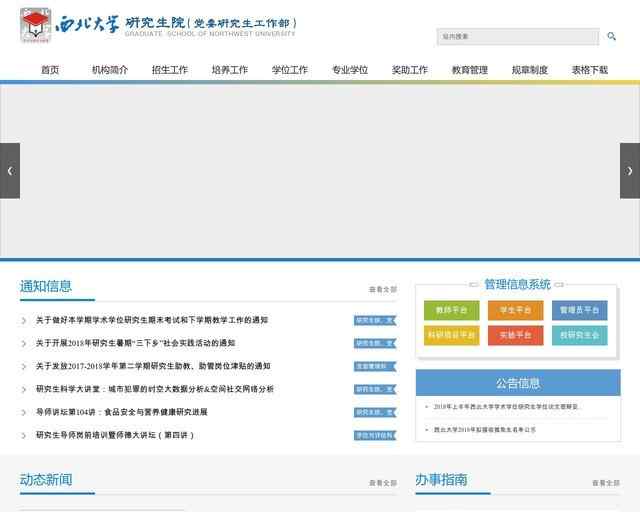Click the blue 公告信息 header bar
The width and height of the screenshot is (640, 512).
coord(518,383)
